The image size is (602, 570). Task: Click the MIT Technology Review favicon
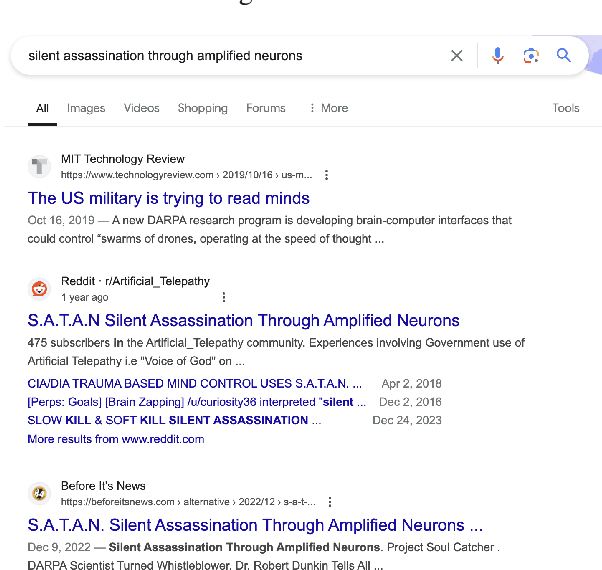coord(40,166)
